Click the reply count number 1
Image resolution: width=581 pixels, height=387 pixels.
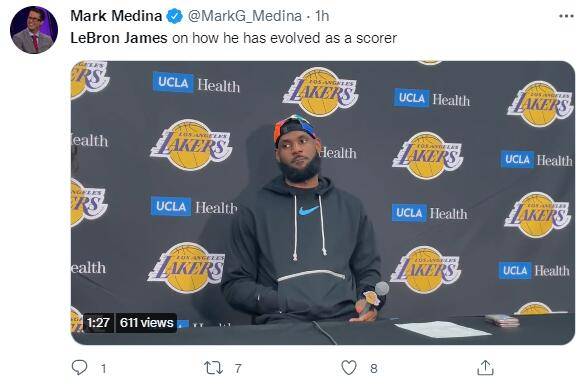103,368
